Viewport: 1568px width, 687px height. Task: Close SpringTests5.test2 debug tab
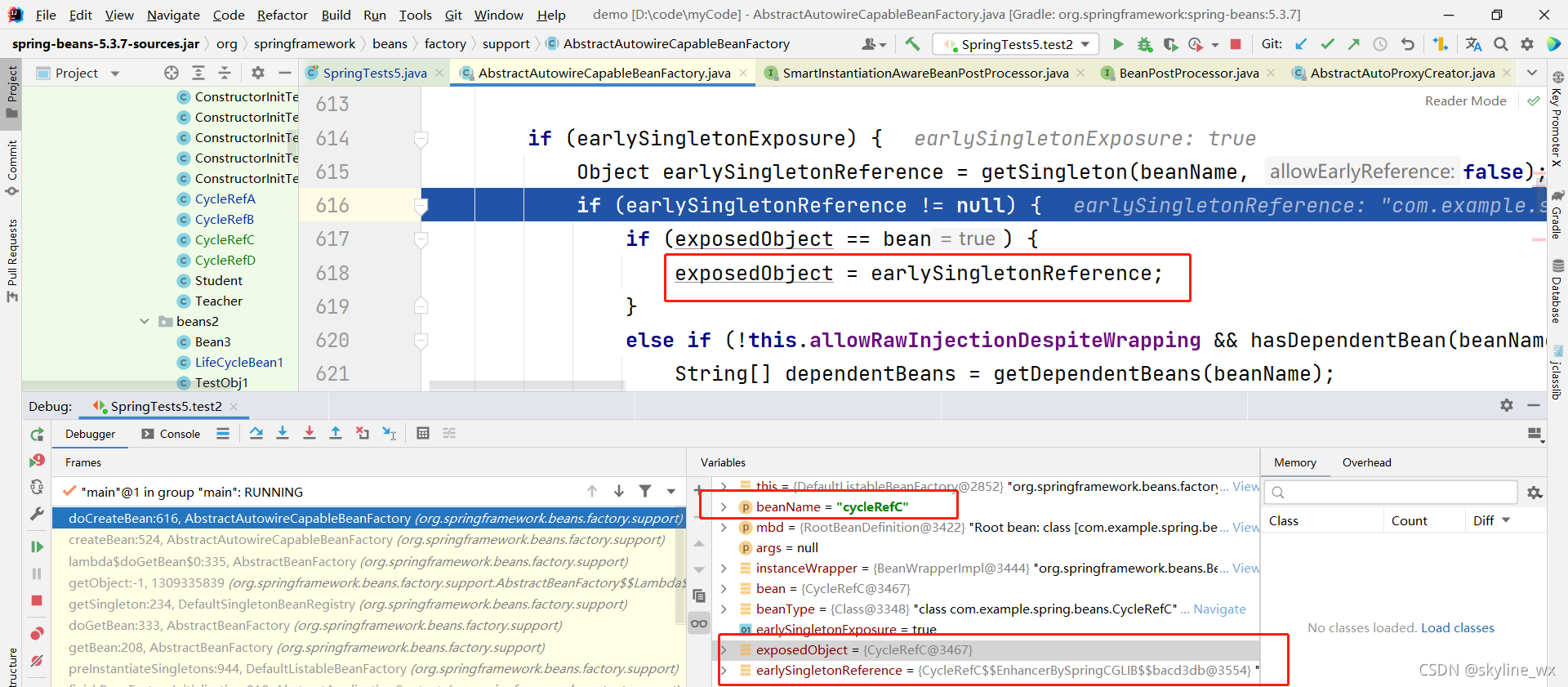(234, 406)
